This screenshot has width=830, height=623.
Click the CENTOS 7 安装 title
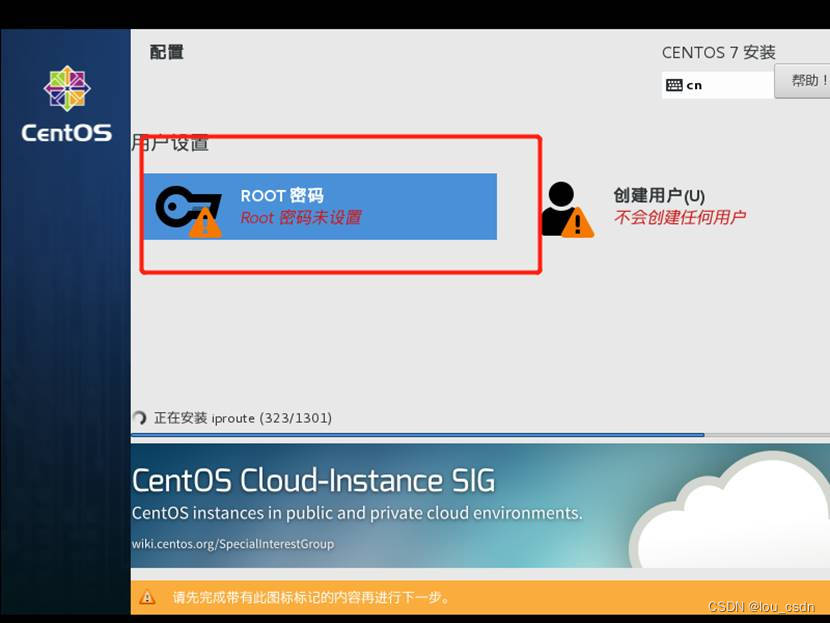point(718,52)
